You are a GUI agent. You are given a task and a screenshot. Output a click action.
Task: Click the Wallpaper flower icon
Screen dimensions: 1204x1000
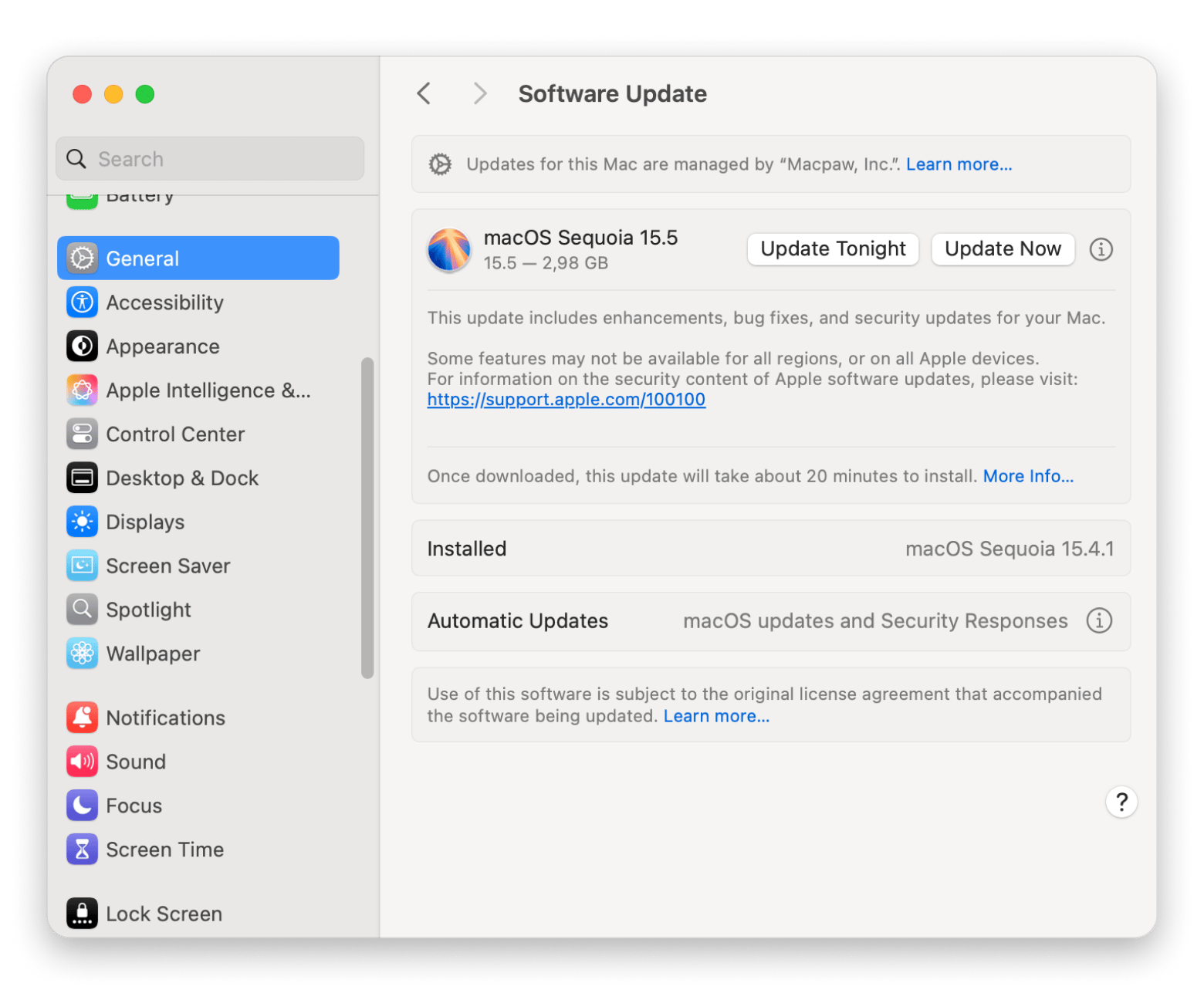pos(82,654)
